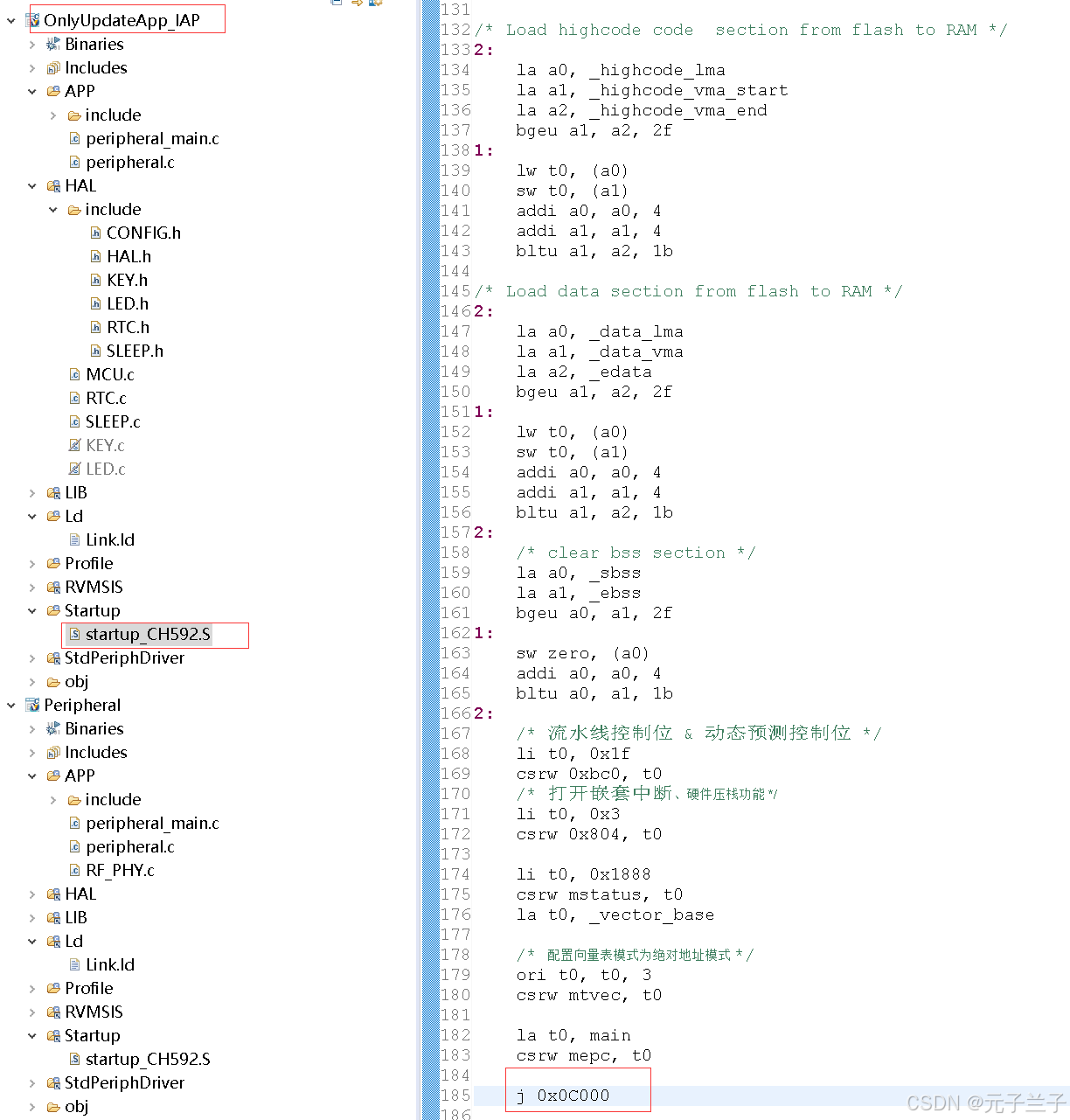The width and height of the screenshot is (1070, 1120).
Task: Expand RVMSIS folder in OnlyUpdateApp_IAP
Action: point(32,587)
